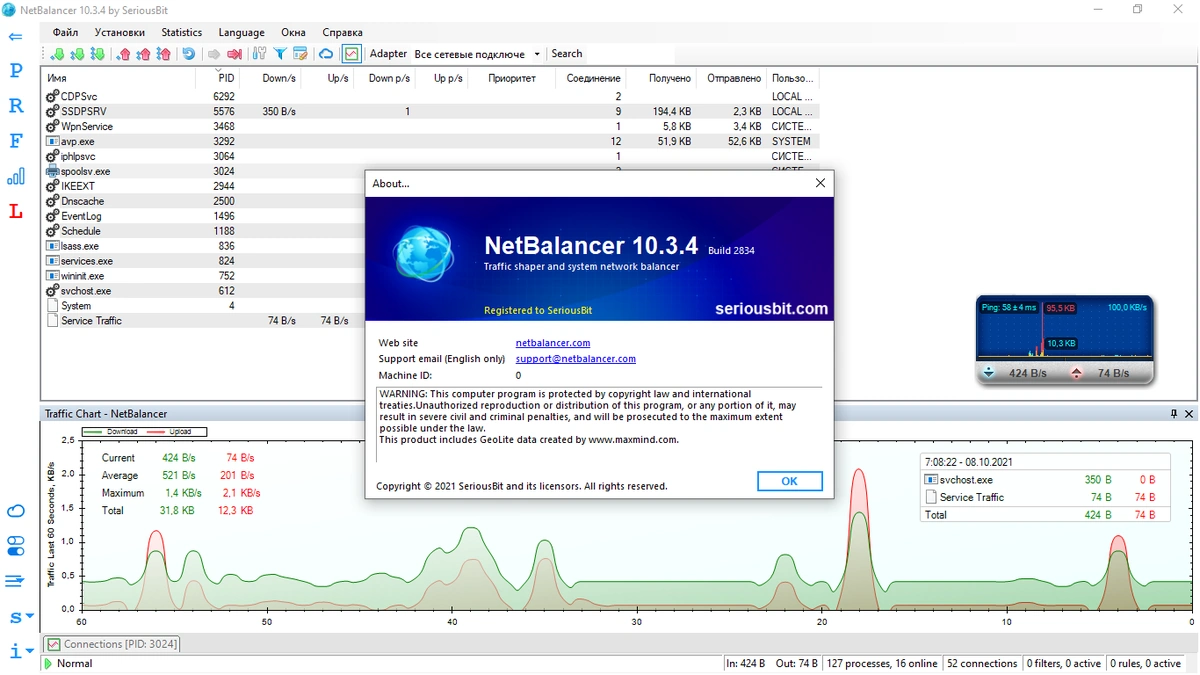
Task: Sort process list by PID column
Action: point(225,78)
